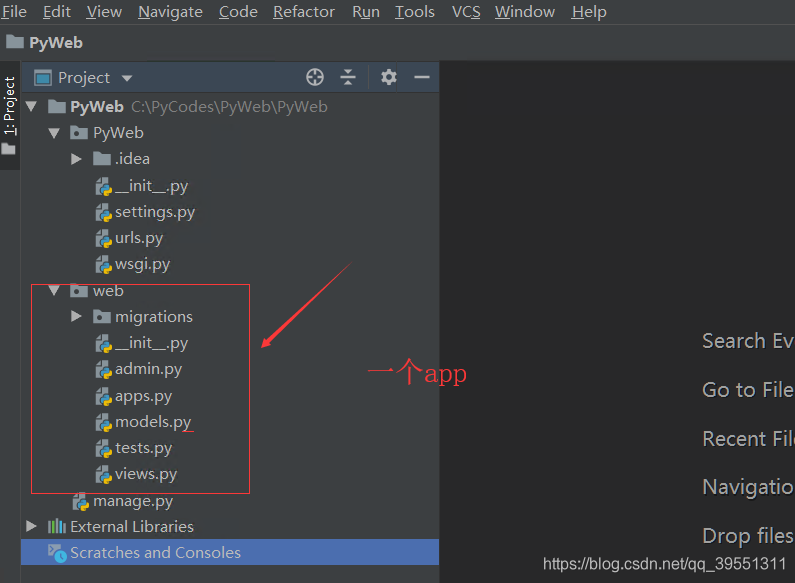
Task: Click the PyWeb breadcrumb folder icon
Action: tap(15, 42)
